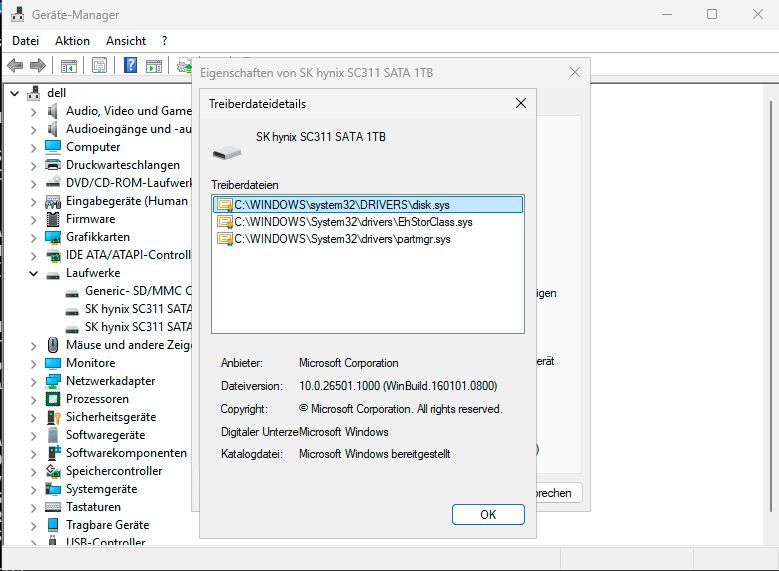Expand the Monitore category
Viewport: 779px width, 571px height.
[x=33, y=363]
